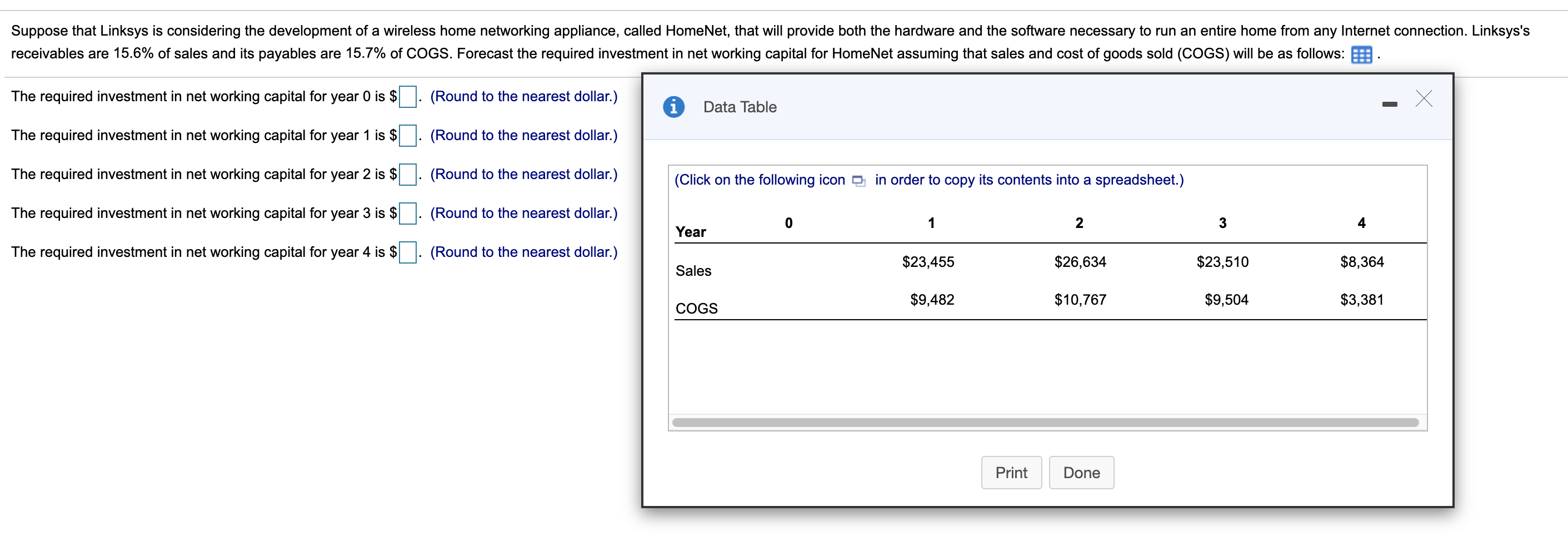
Task: Click the year 3 answer input box
Action: coord(407,214)
